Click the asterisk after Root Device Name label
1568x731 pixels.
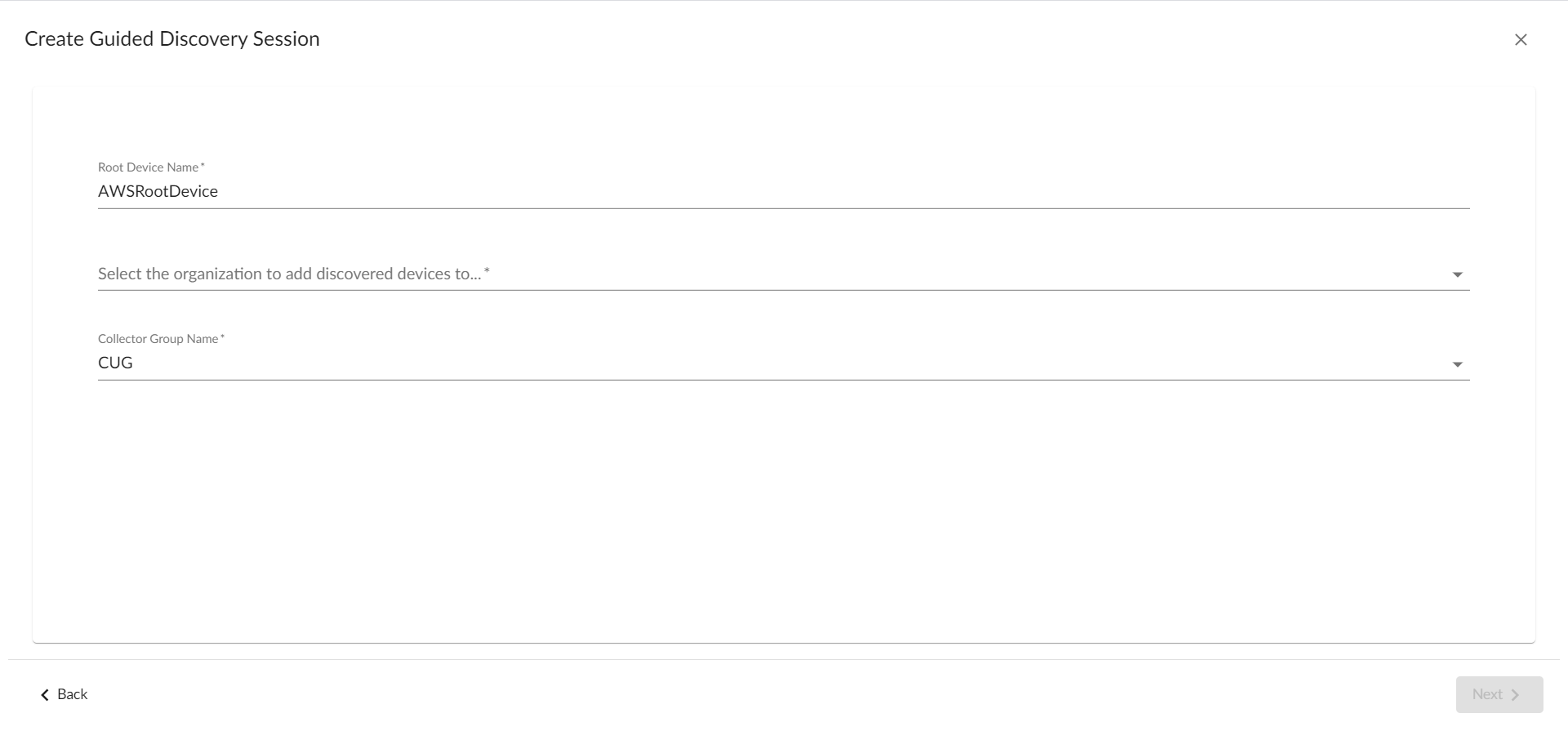(x=203, y=166)
